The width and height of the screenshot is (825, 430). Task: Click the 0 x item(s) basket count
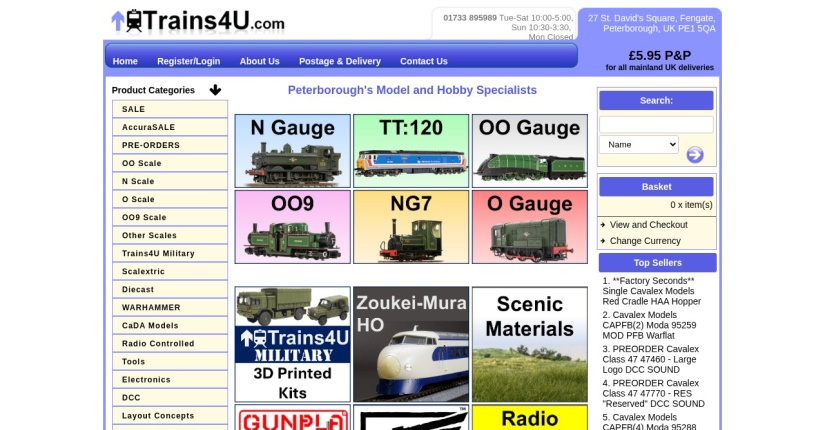[691, 205]
